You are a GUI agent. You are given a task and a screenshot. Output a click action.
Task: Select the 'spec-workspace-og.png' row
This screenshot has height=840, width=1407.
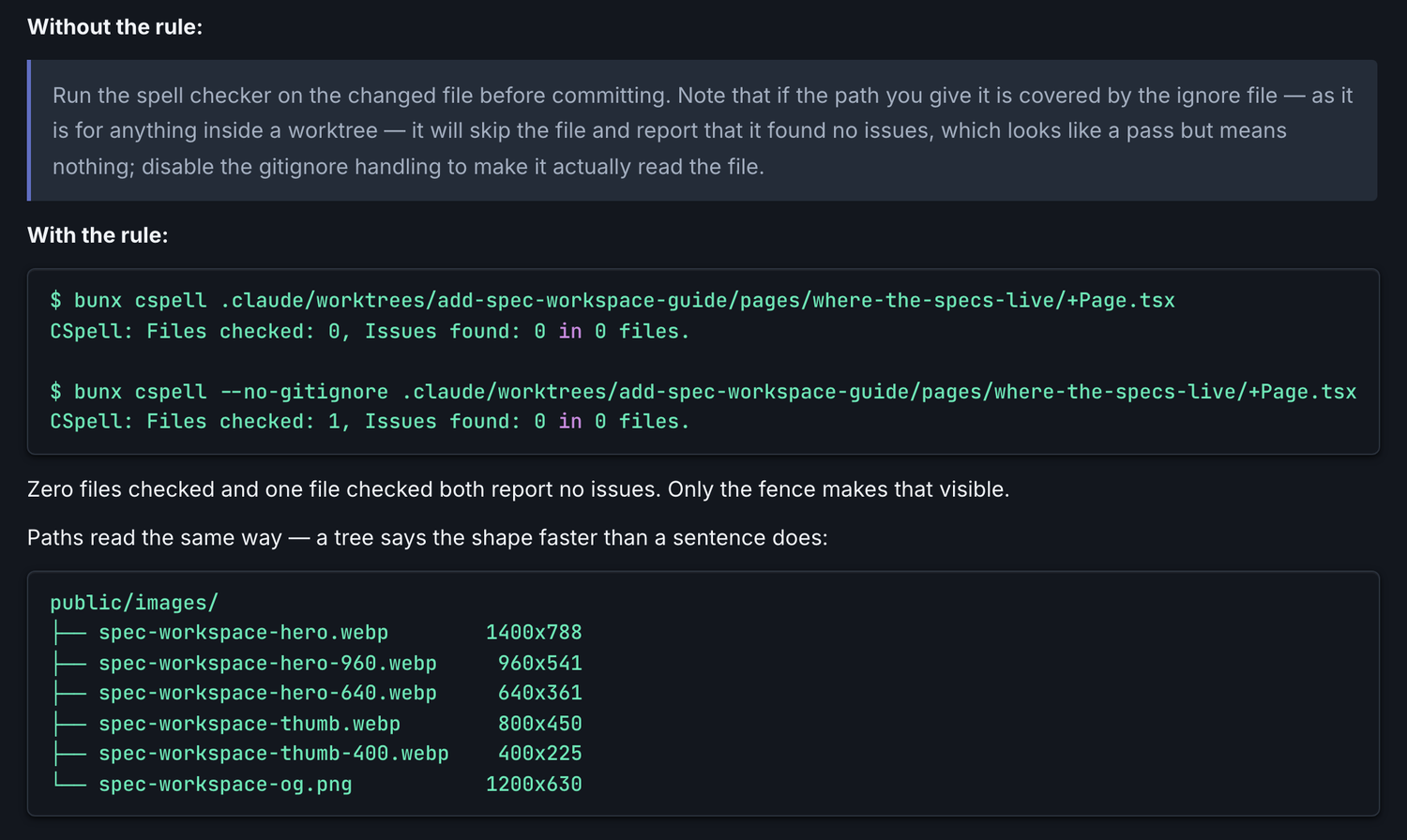(x=316, y=784)
